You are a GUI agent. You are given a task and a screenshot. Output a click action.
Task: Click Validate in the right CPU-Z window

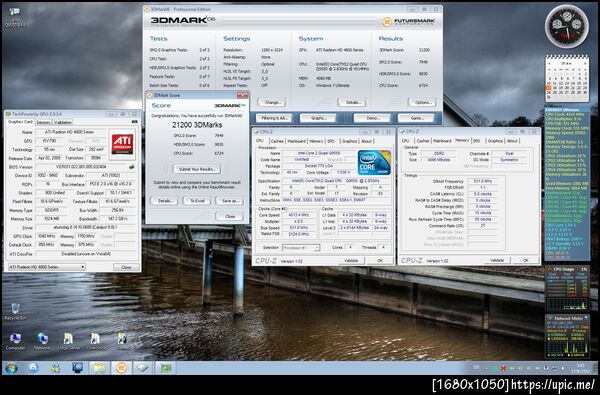pos(496,260)
